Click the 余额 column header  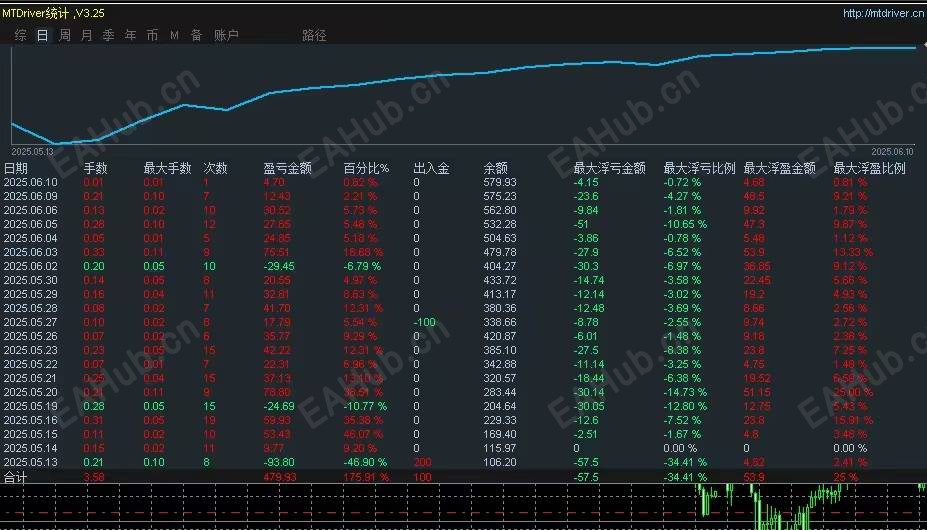pyautogui.click(x=495, y=169)
